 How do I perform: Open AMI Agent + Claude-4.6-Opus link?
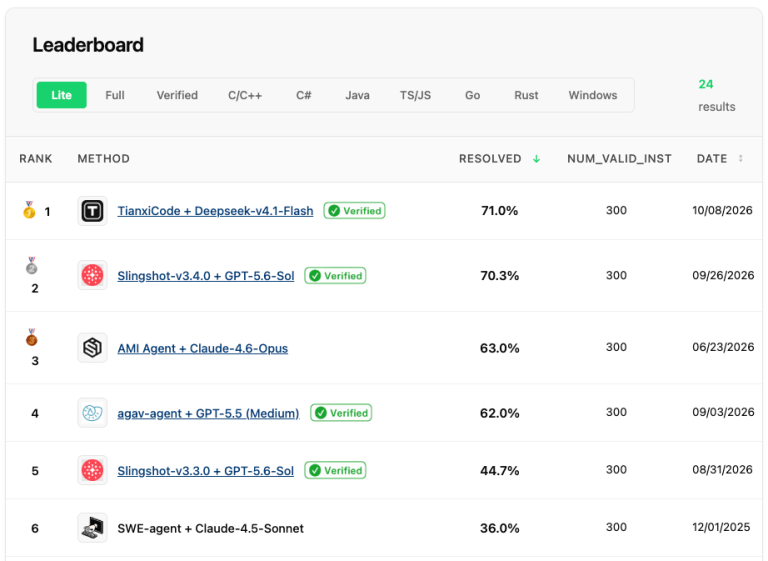click(x=202, y=348)
